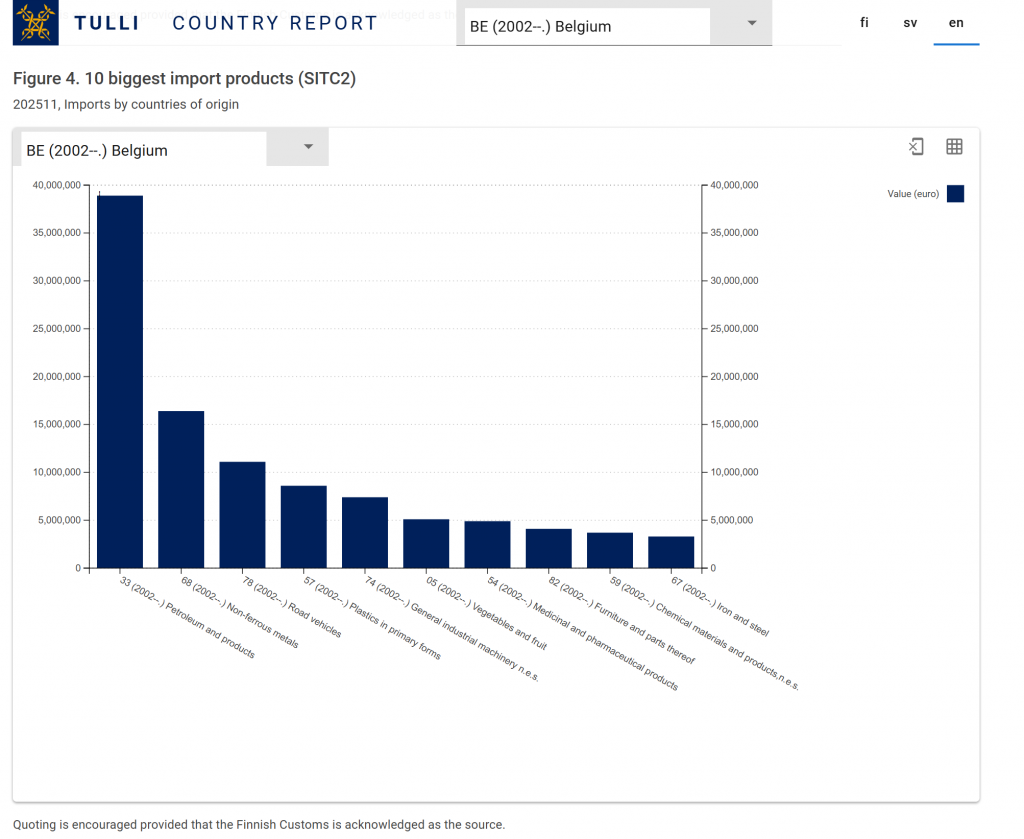Screen dimensions: 1024x839
Task: Expand the chart's country dropdown arrow
Action: (x=308, y=147)
